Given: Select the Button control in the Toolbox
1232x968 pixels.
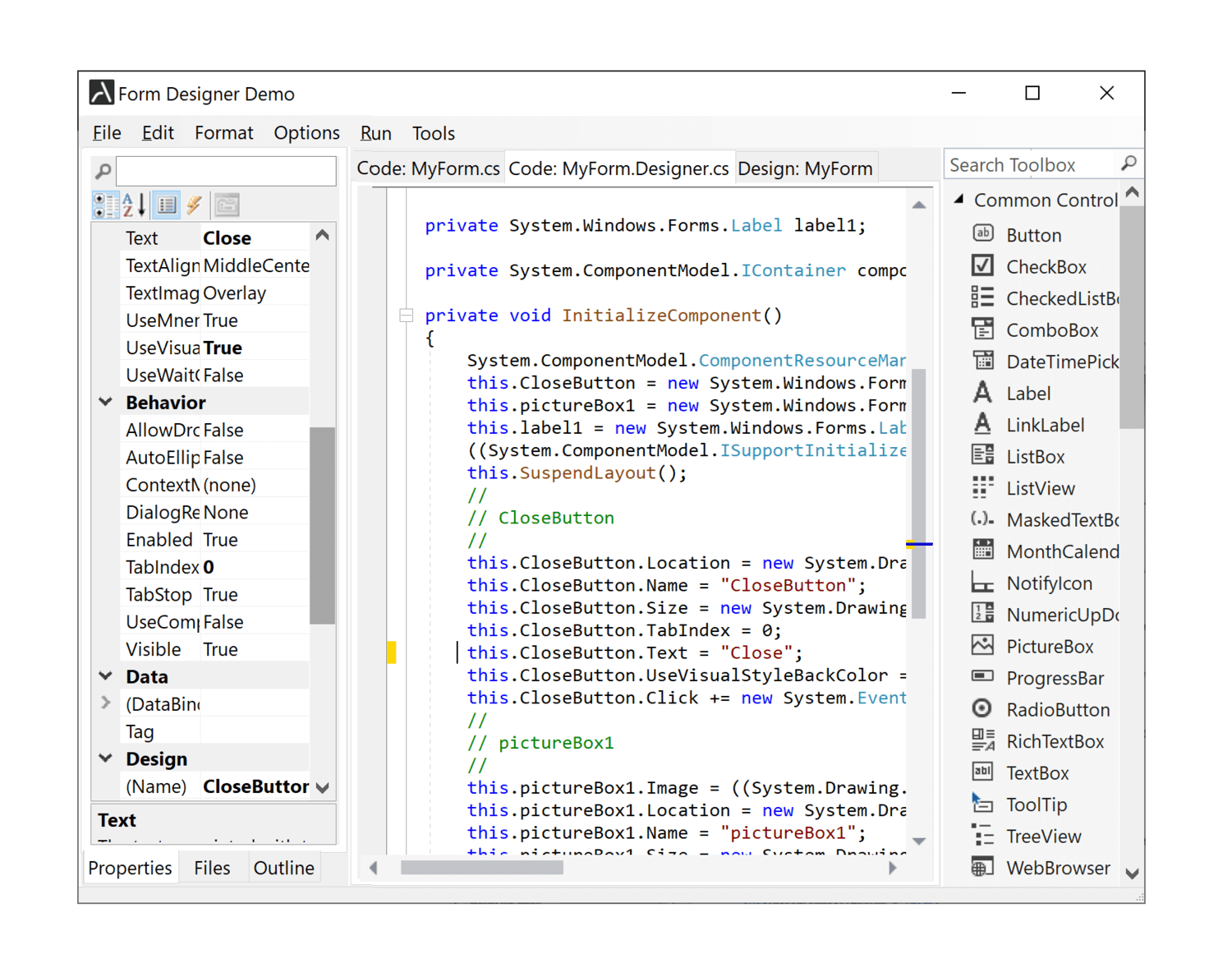Looking at the screenshot, I should 1032,234.
